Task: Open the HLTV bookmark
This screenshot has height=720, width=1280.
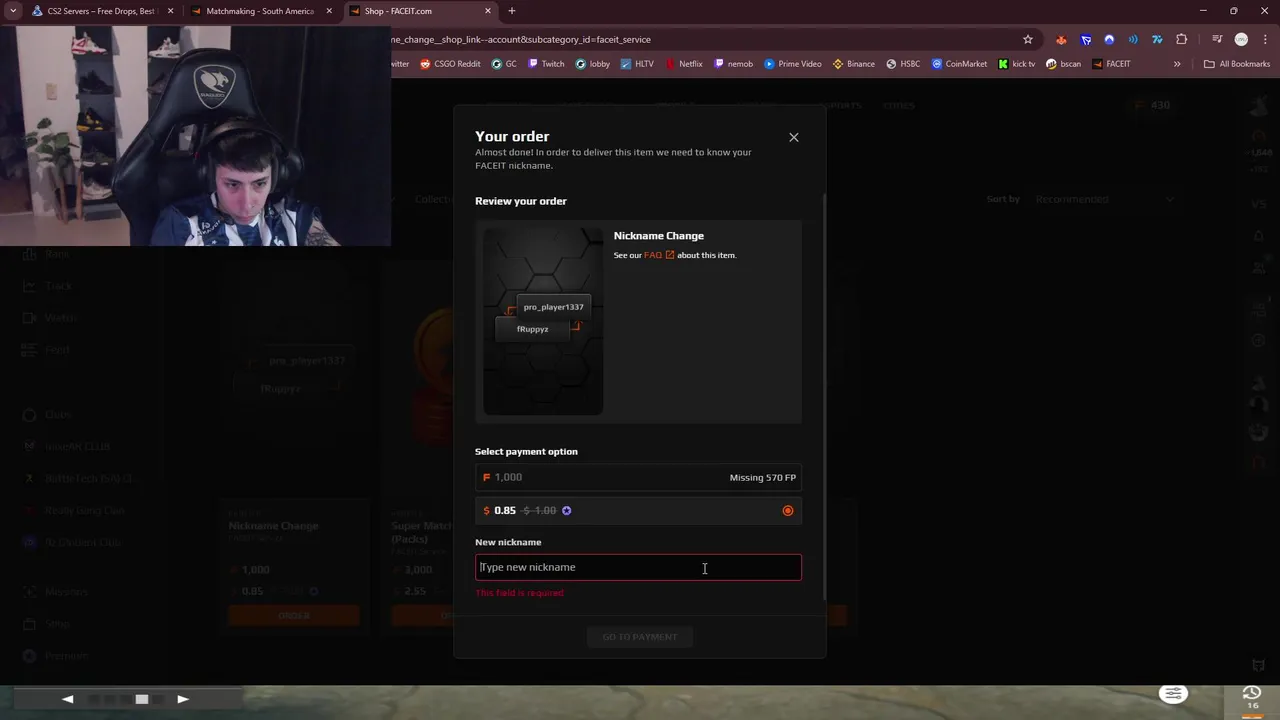Action: pos(637,64)
